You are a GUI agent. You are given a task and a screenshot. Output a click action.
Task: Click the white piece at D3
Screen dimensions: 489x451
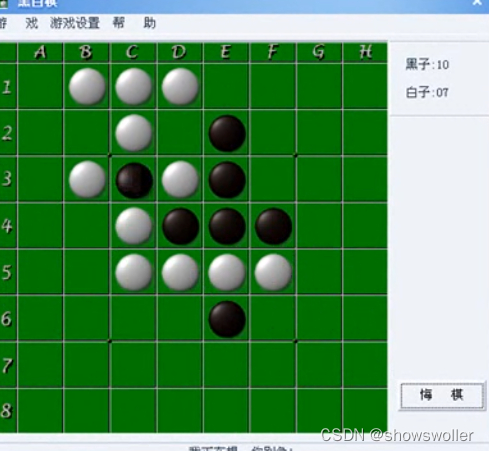(180, 179)
